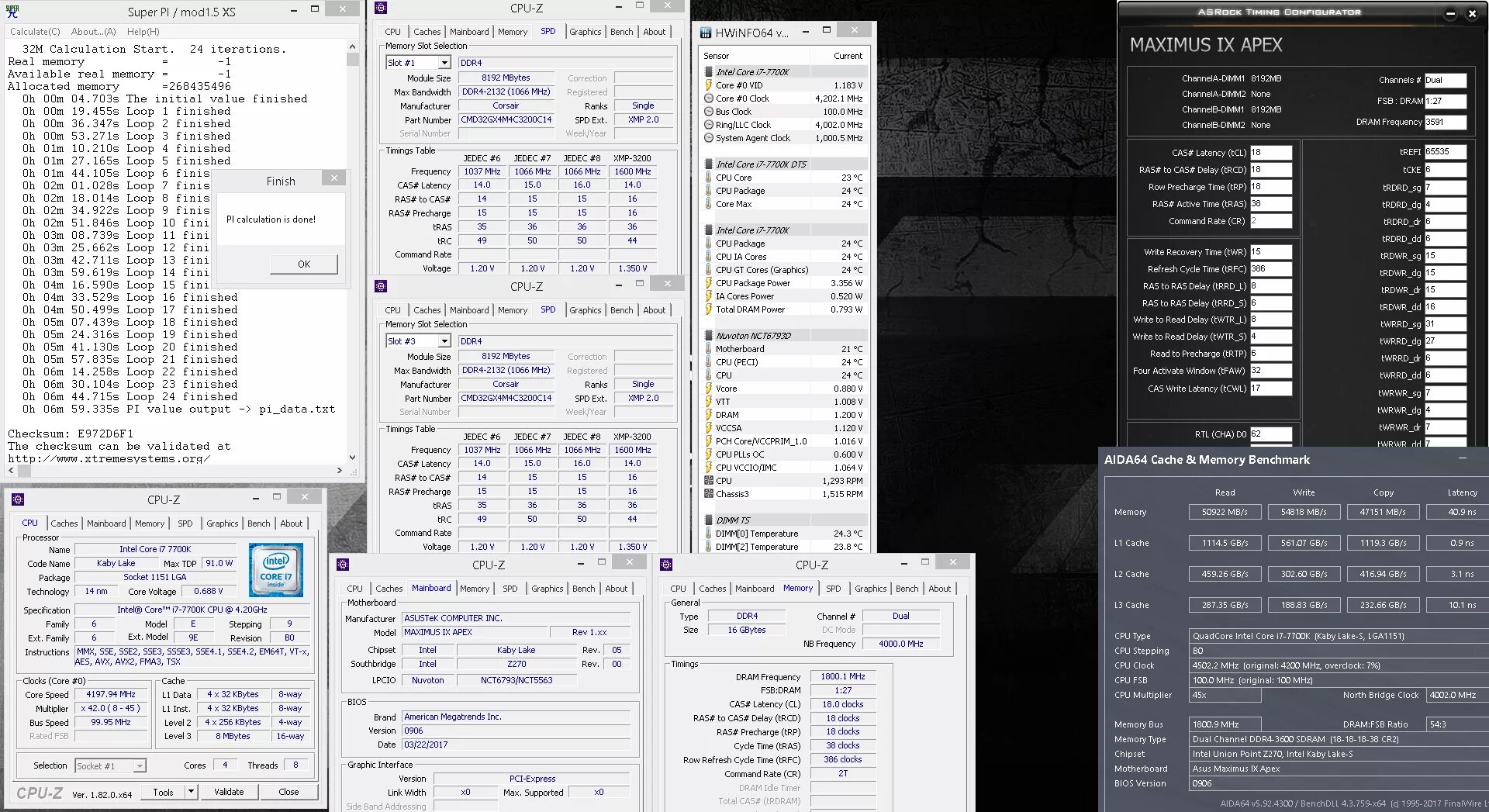1489x812 pixels.
Task: Click the icon beside Total DRAM Power
Action: click(x=709, y=309)
